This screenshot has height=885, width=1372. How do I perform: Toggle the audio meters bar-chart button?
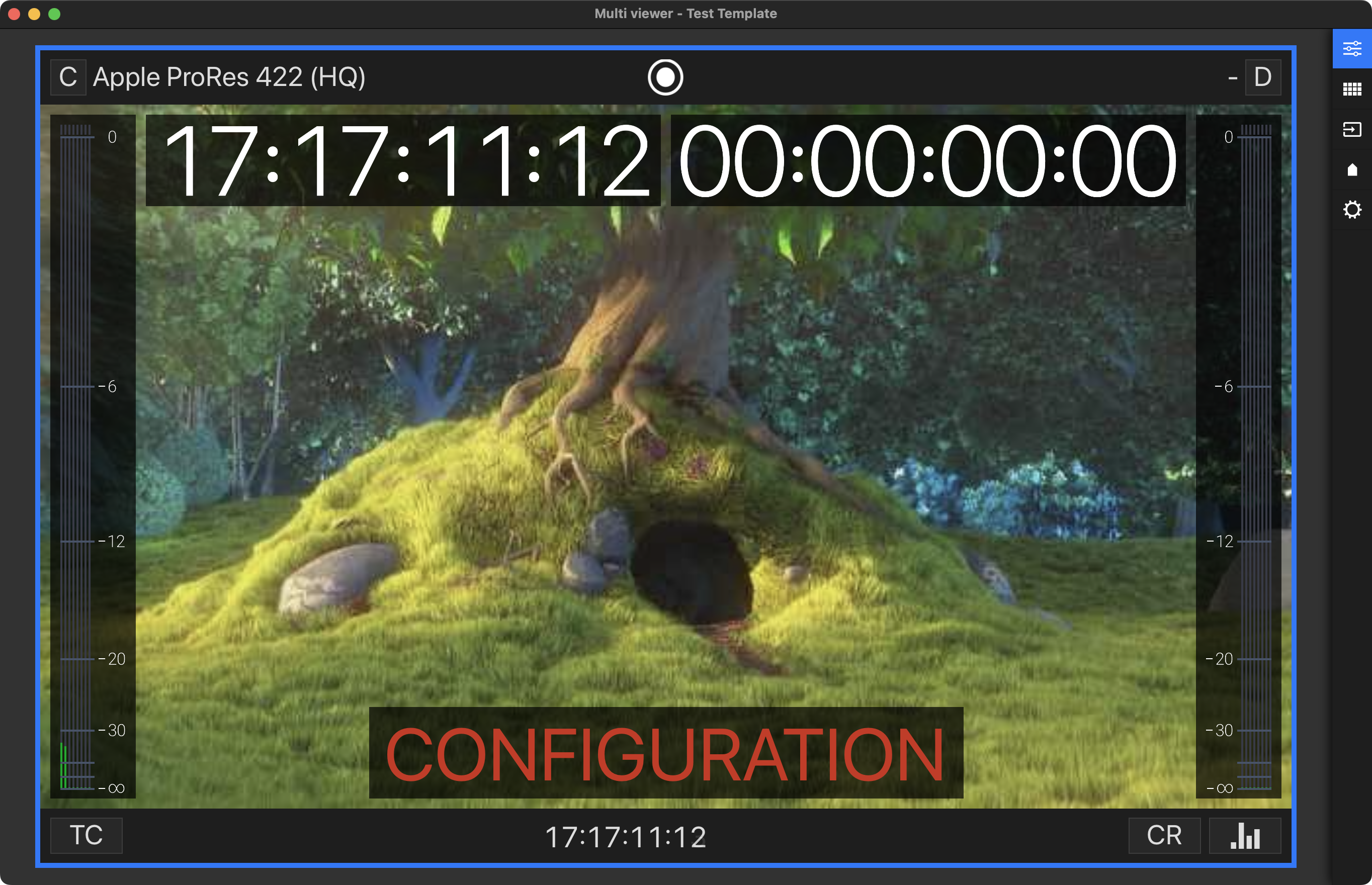click(1245, 835)
